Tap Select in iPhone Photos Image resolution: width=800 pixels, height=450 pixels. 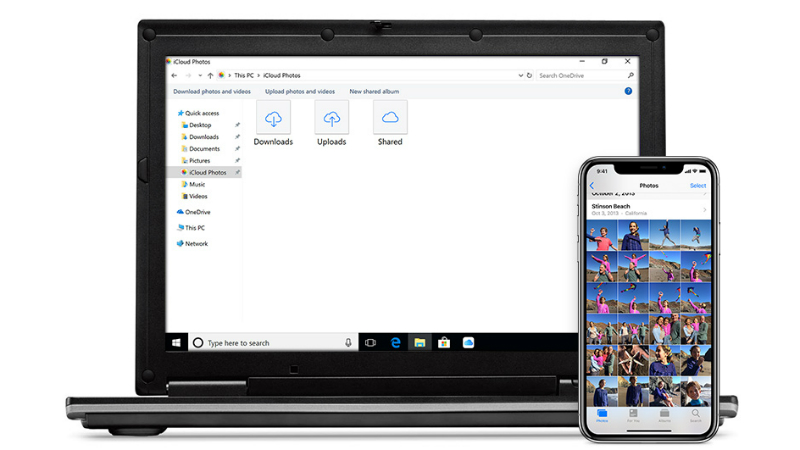[698, 186]
